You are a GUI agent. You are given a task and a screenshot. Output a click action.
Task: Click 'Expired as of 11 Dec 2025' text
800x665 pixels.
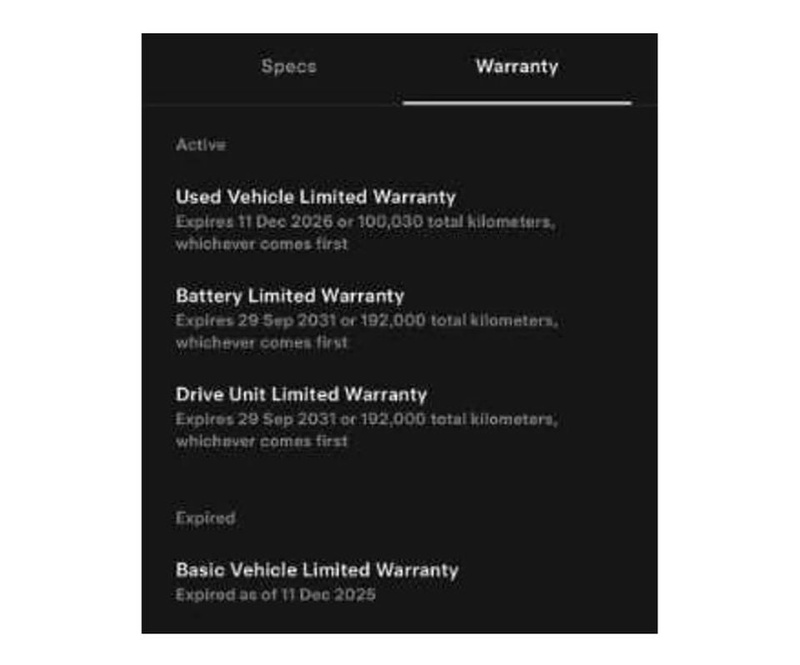tap(276, 595)
